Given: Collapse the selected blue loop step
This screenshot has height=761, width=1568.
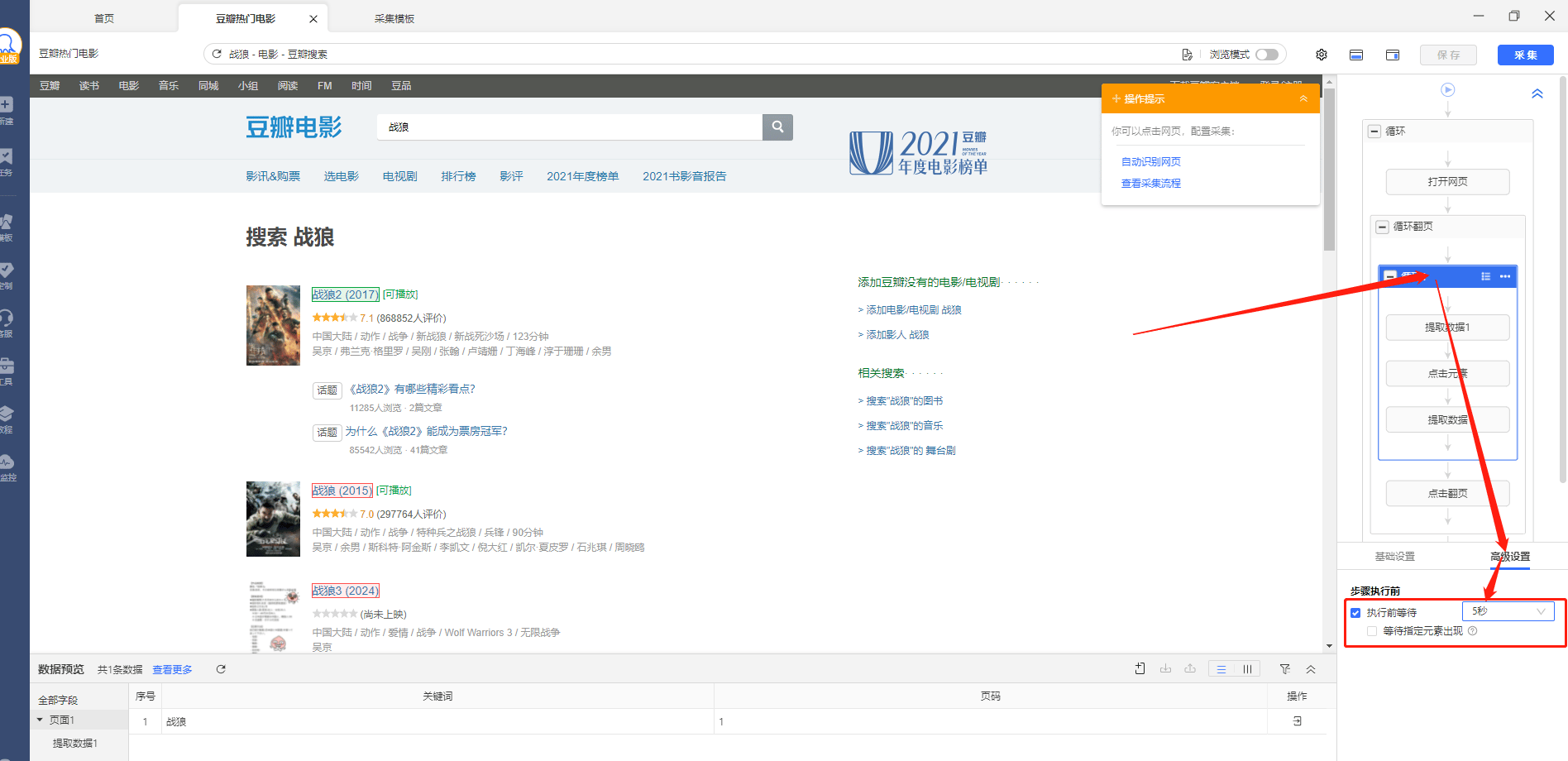Looking at the screenshot, I should pos(1390,276).
